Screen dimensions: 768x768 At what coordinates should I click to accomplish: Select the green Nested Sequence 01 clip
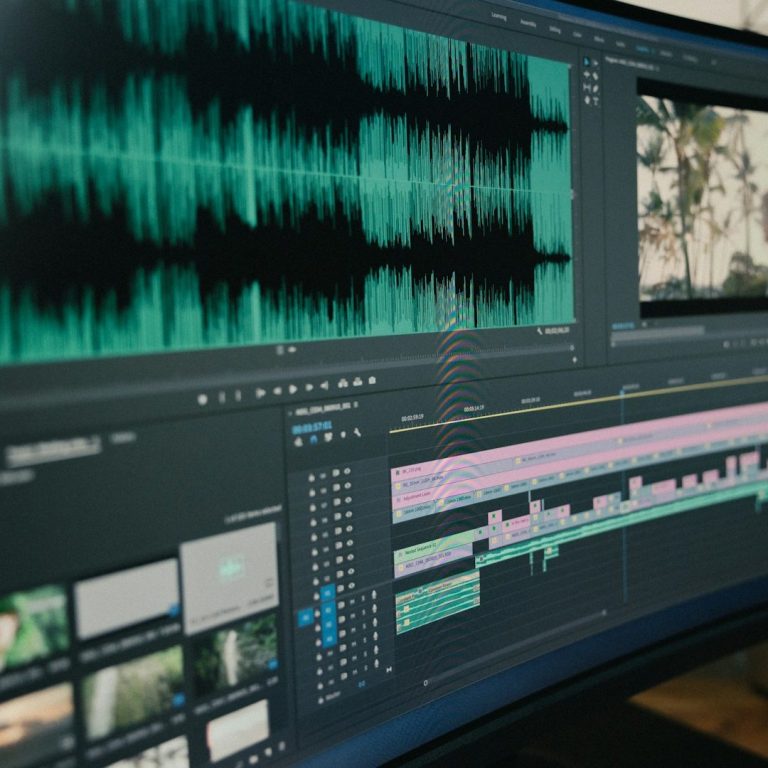click(x=433, y=545)
